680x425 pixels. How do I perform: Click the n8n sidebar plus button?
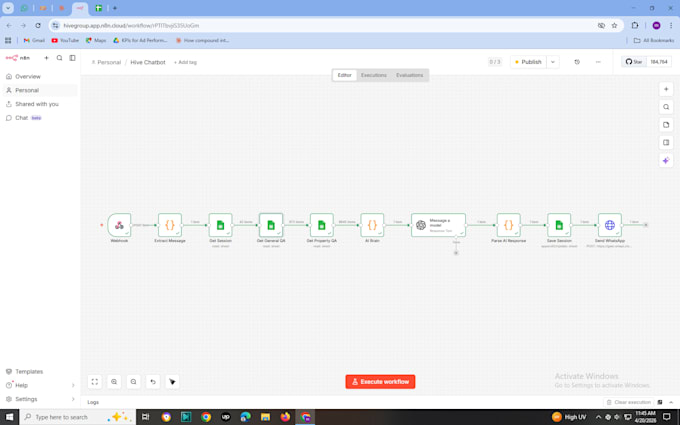[46, 58]
